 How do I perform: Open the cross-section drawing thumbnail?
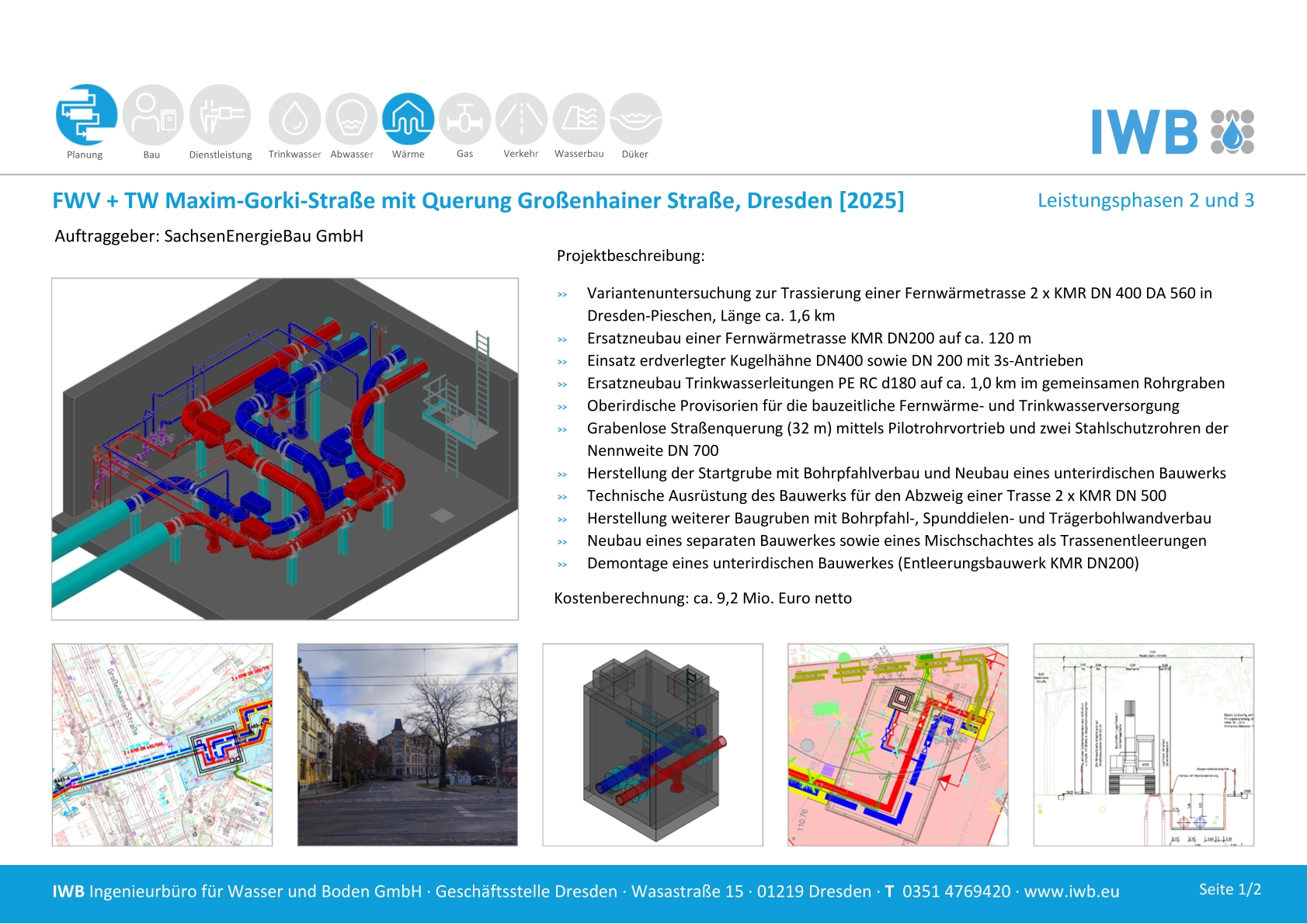point(1143,745)
